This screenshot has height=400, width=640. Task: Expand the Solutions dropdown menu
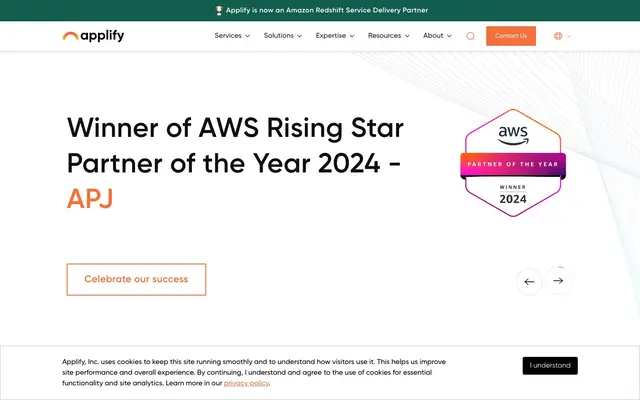(x=283, y=36)
